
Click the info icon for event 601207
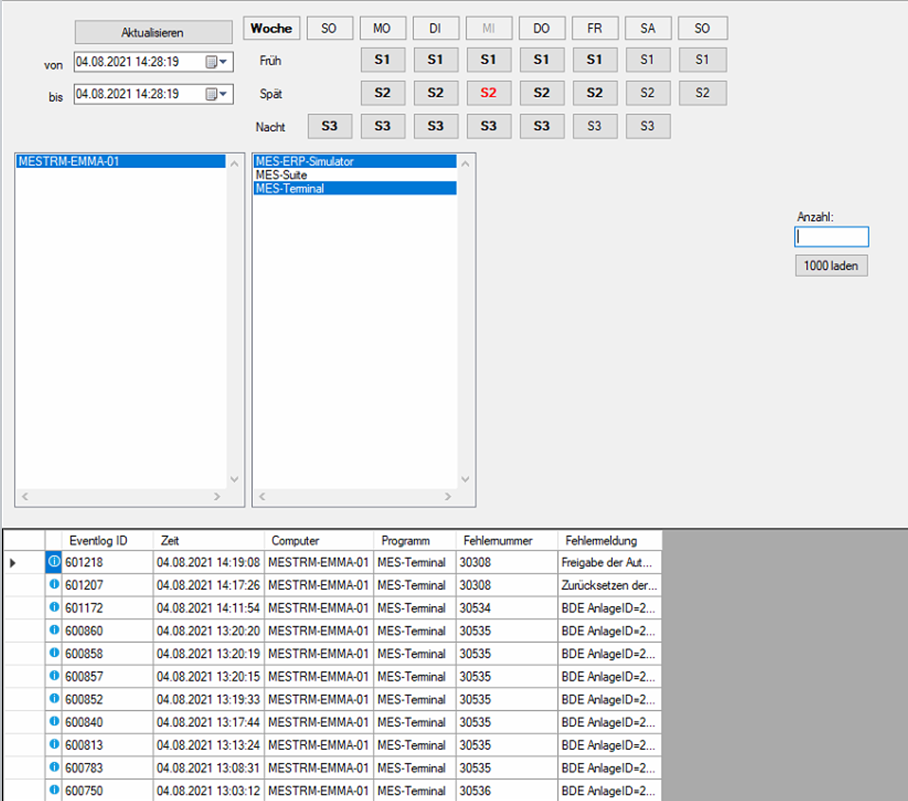pos(54,585)
